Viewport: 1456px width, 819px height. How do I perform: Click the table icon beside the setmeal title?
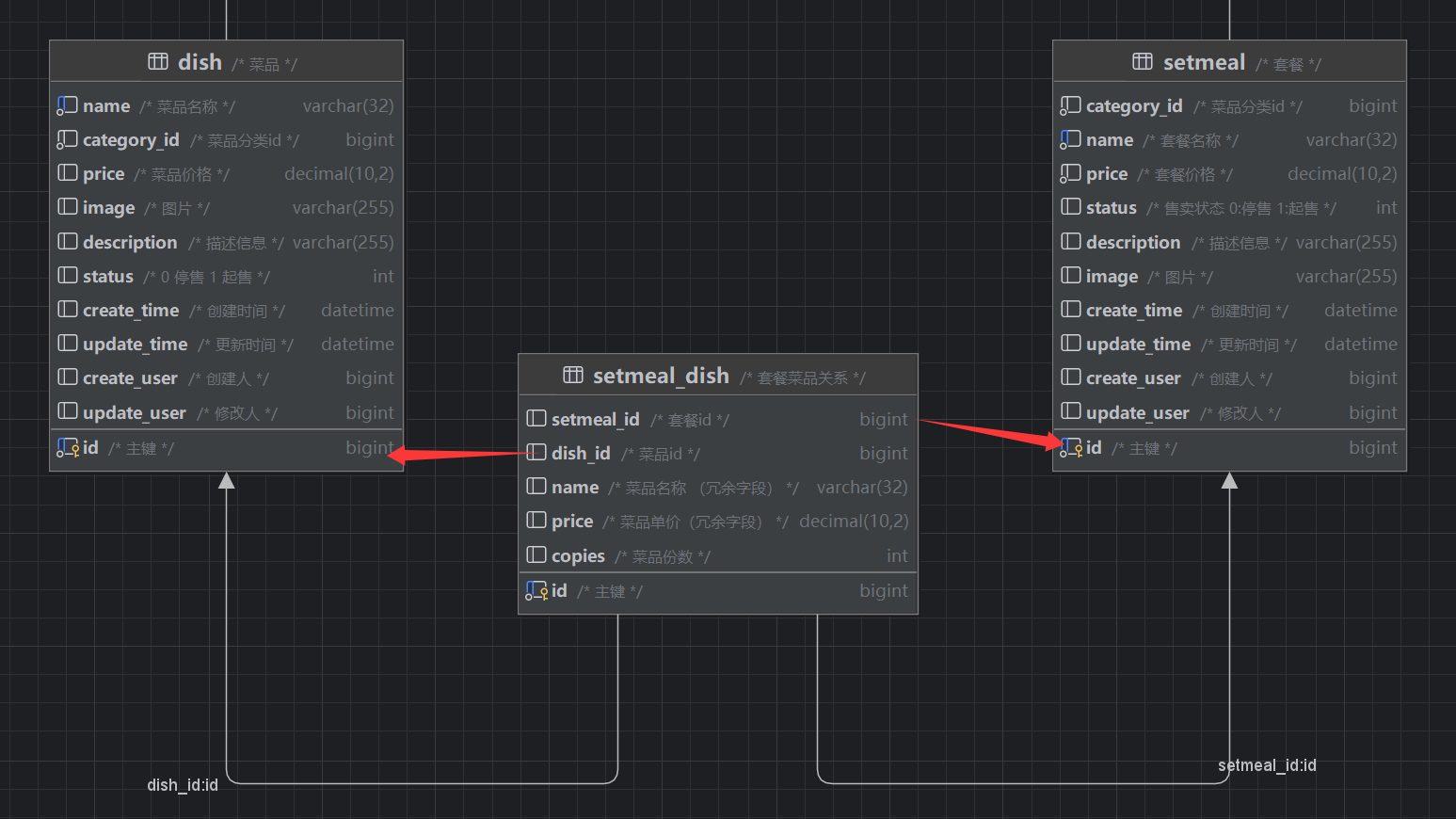click(1142, 62)
